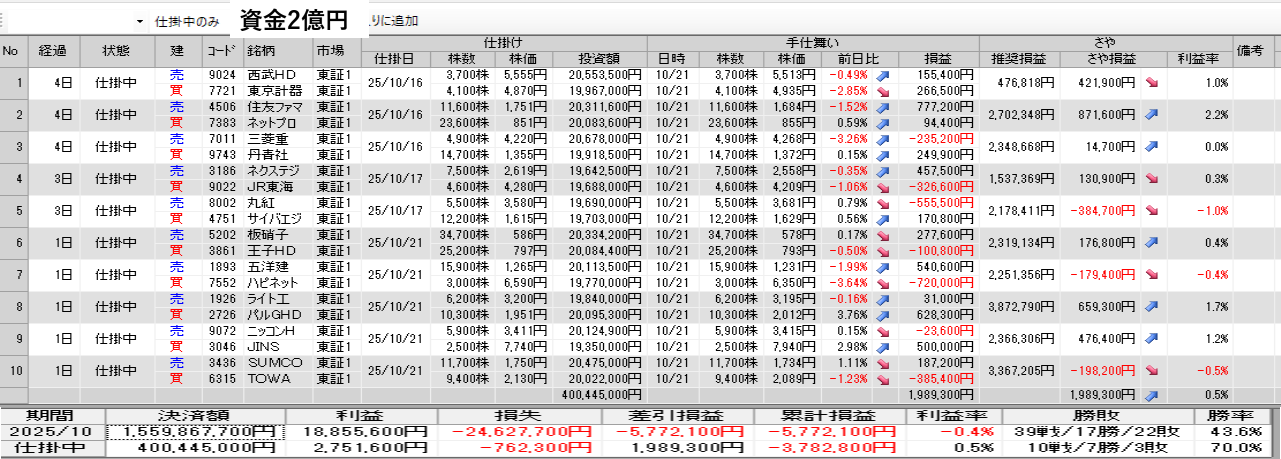Click the 前日比 down arrow for 東京計器
Screen dimensions: 1281x459
883,91
